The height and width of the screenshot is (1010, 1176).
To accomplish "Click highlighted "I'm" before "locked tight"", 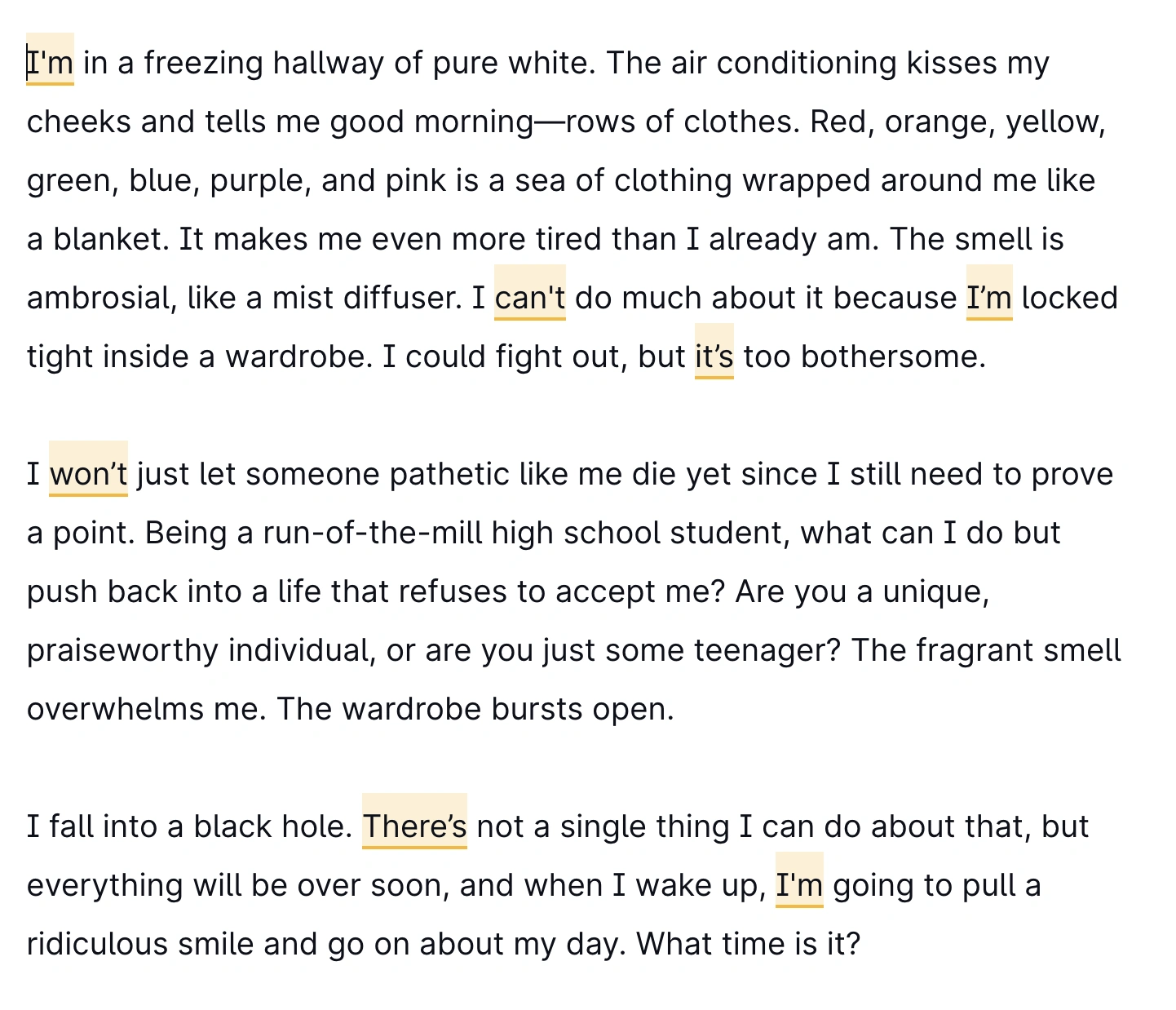I will [x=988, y=298].
